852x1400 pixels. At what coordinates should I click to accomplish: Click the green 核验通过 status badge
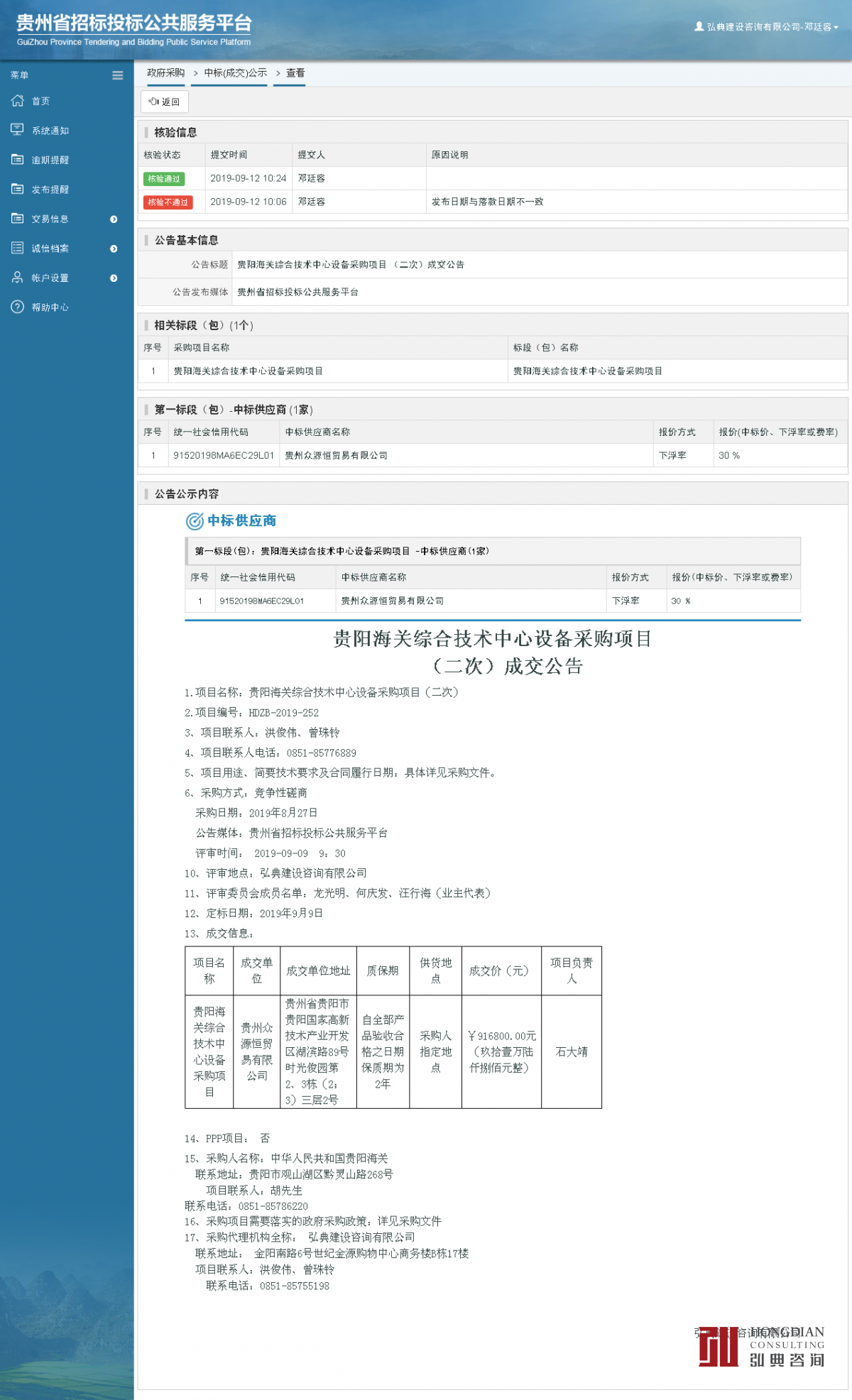click(x=164, y=179)
